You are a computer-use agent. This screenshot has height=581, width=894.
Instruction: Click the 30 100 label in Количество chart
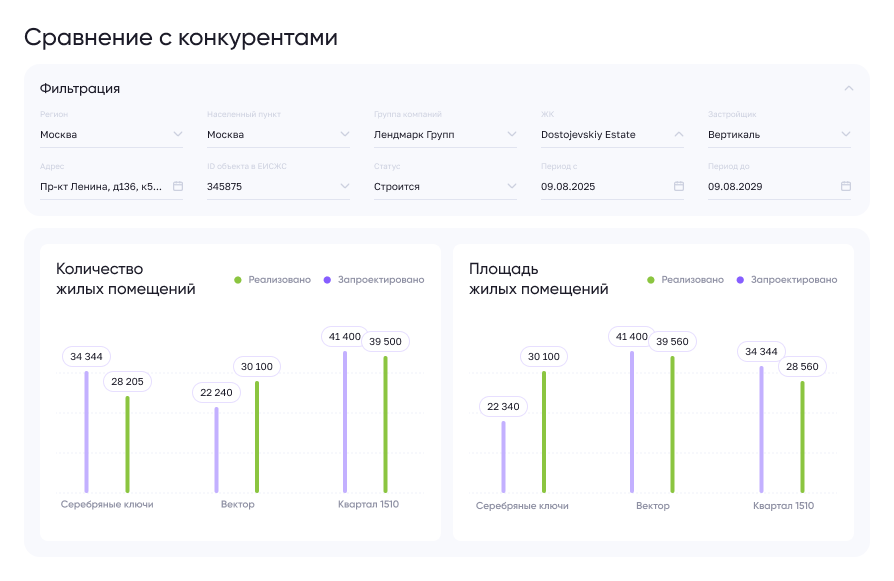click(257, 367)
